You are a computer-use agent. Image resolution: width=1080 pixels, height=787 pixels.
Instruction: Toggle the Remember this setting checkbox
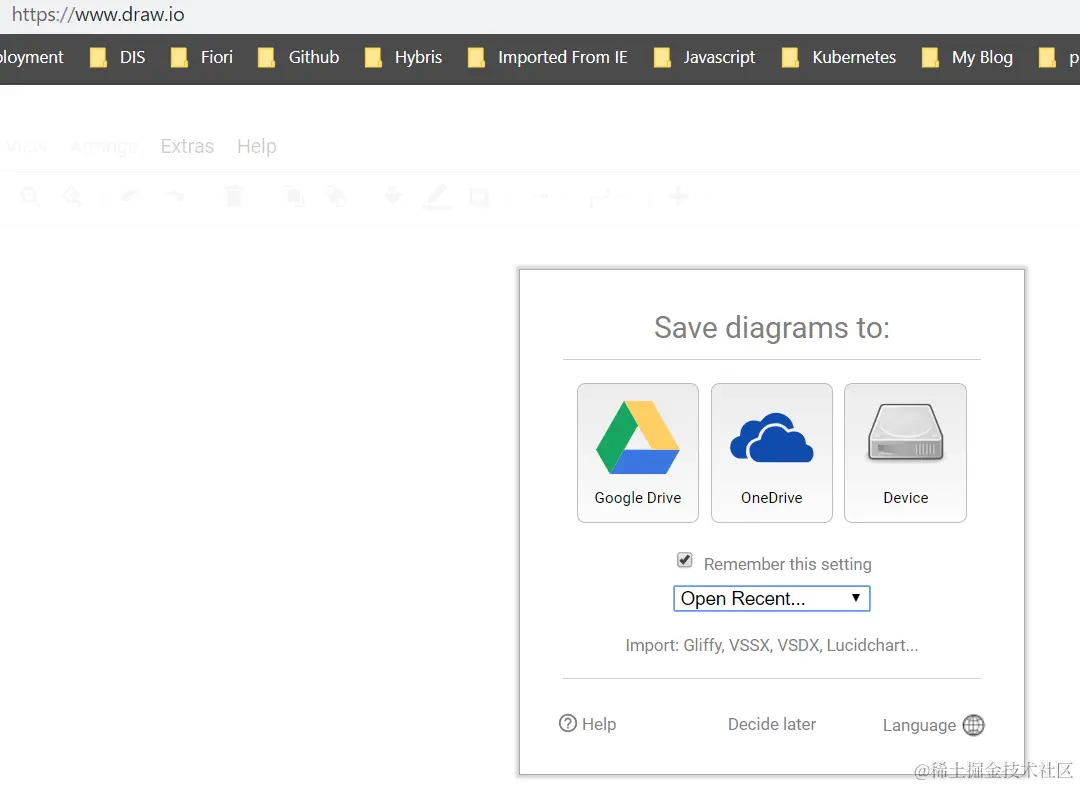click(x=685, y=560)
